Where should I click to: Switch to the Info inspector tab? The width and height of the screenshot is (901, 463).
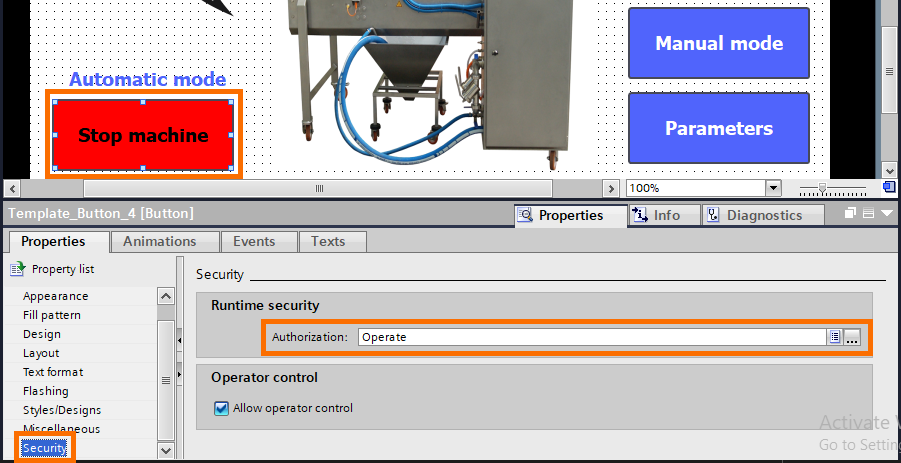click(665, 215)
